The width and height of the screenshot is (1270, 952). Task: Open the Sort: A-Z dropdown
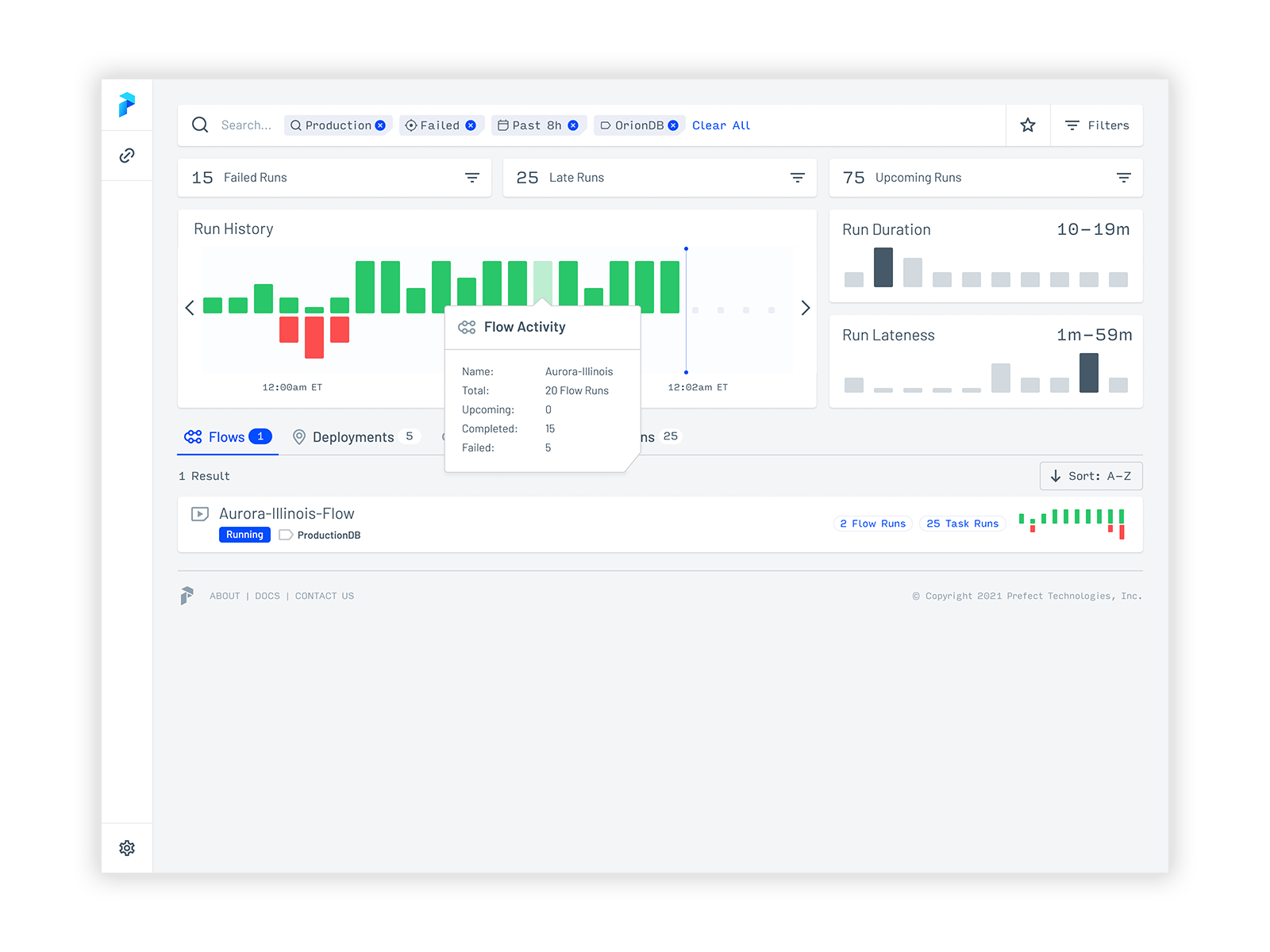pyautogui.click(x=1091, y=476)
